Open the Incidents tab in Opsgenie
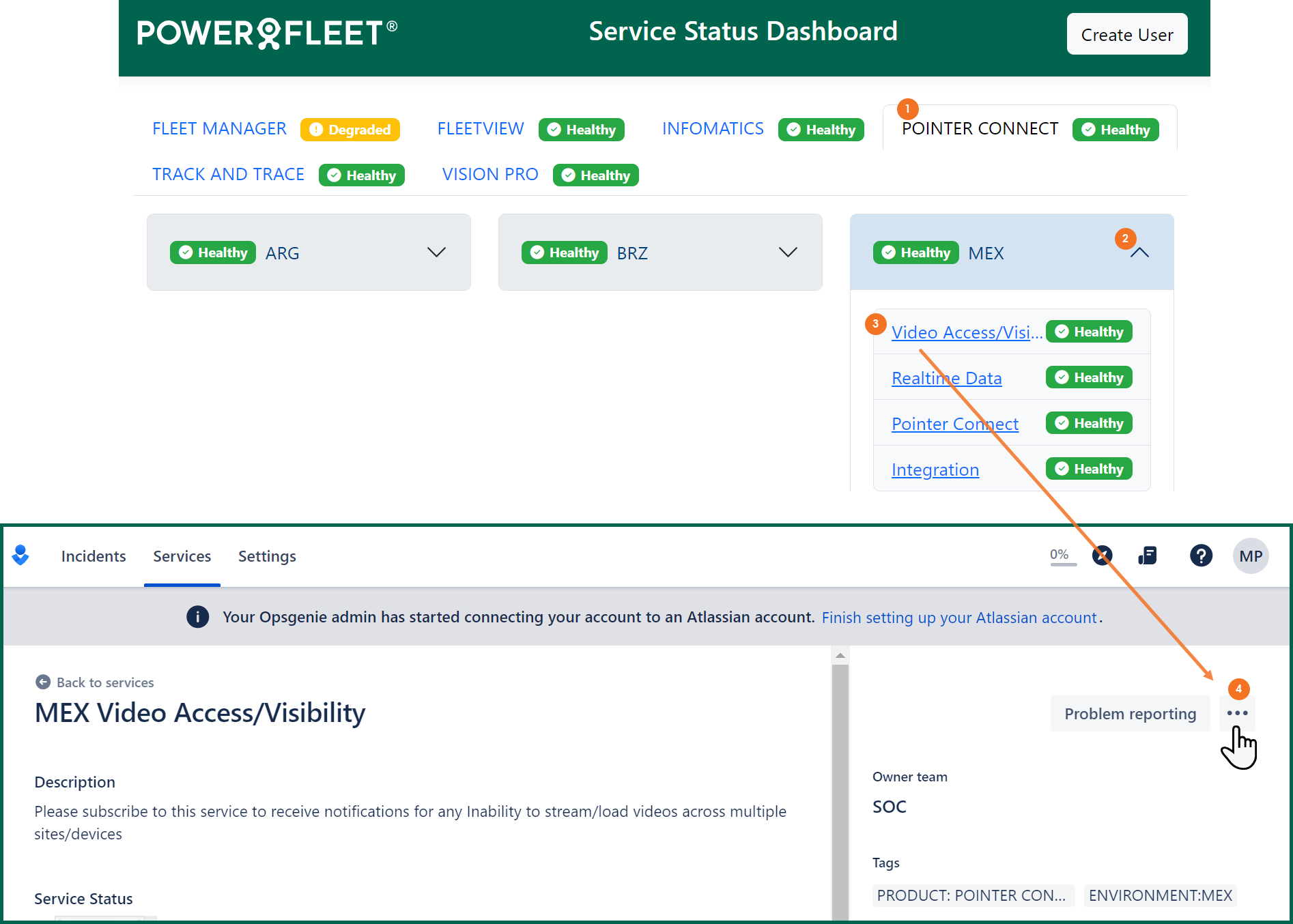Viewport: 1293px width, 924px height. (94, 556)
